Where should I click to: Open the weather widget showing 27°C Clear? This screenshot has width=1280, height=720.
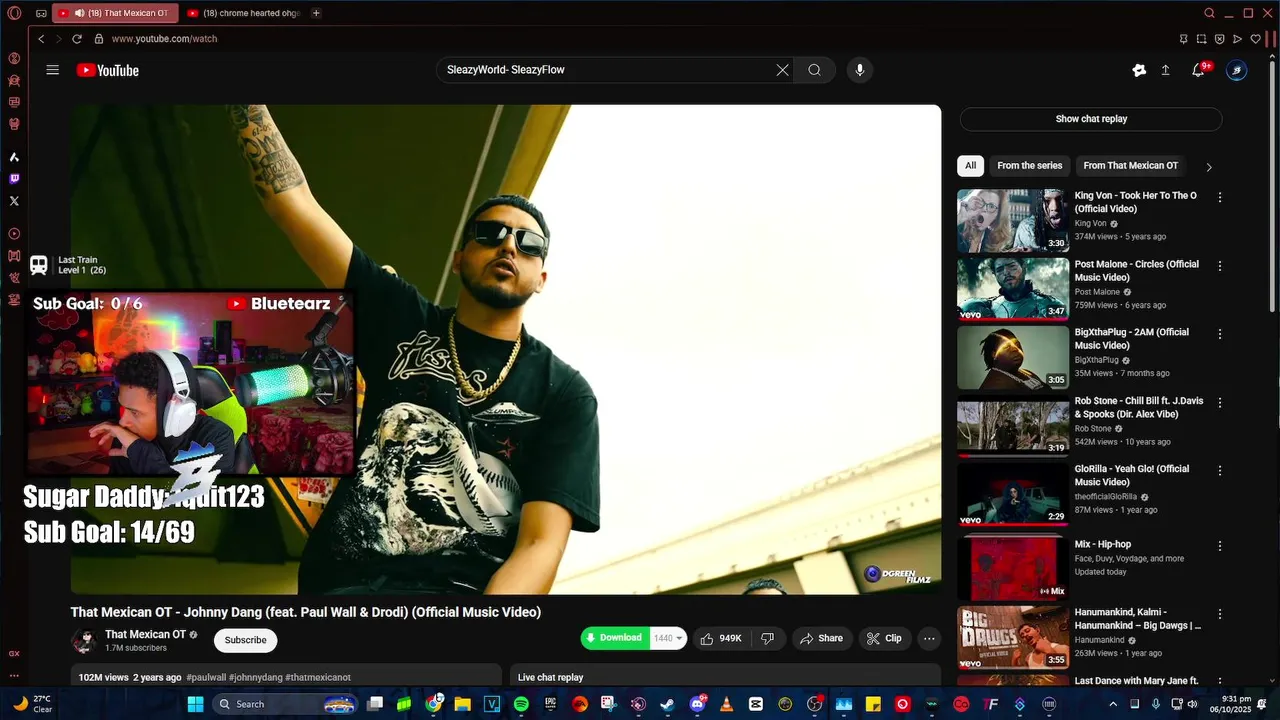click(31, 704)
